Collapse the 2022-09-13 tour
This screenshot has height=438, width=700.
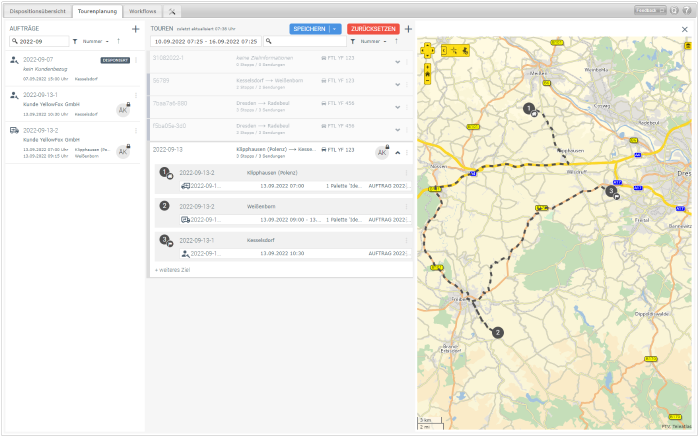pos(397,152)
